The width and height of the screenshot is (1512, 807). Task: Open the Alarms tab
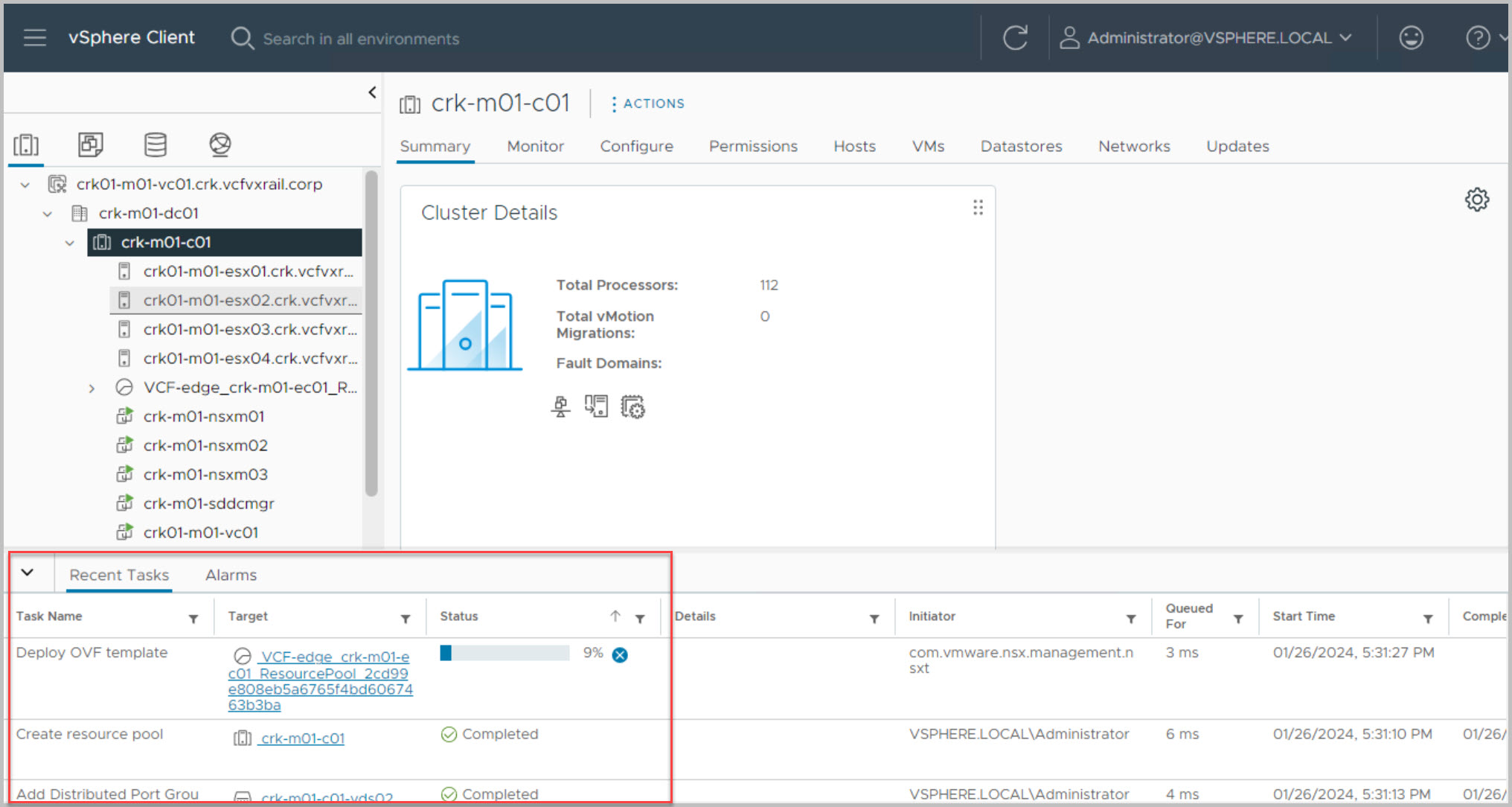pos(231,575)
